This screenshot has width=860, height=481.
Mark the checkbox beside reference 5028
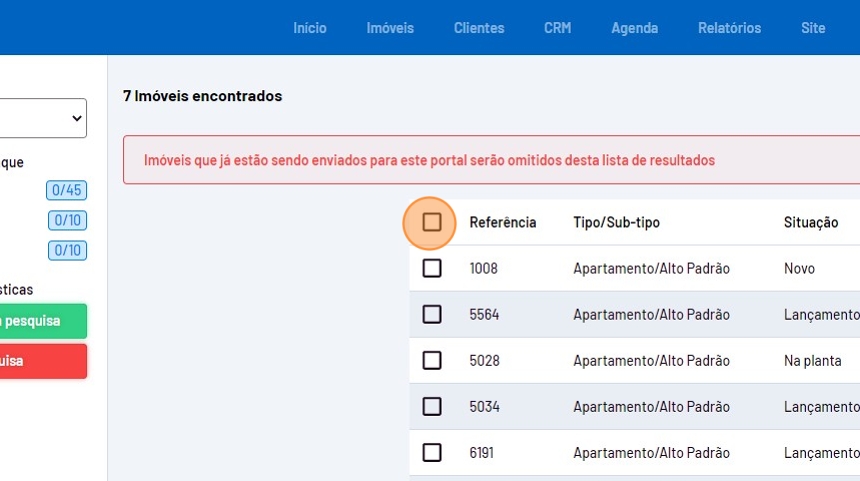pos(432,360)
